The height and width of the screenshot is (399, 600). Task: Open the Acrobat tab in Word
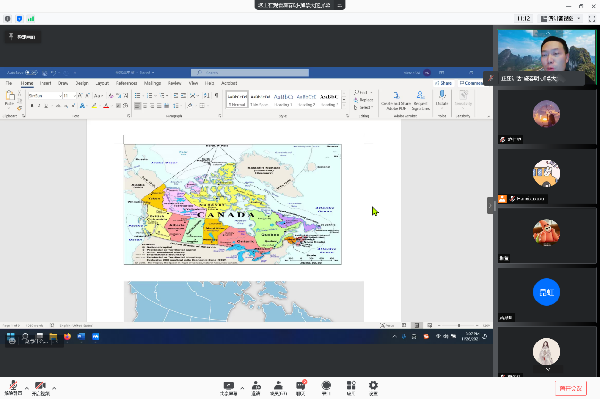click(229, 83)
